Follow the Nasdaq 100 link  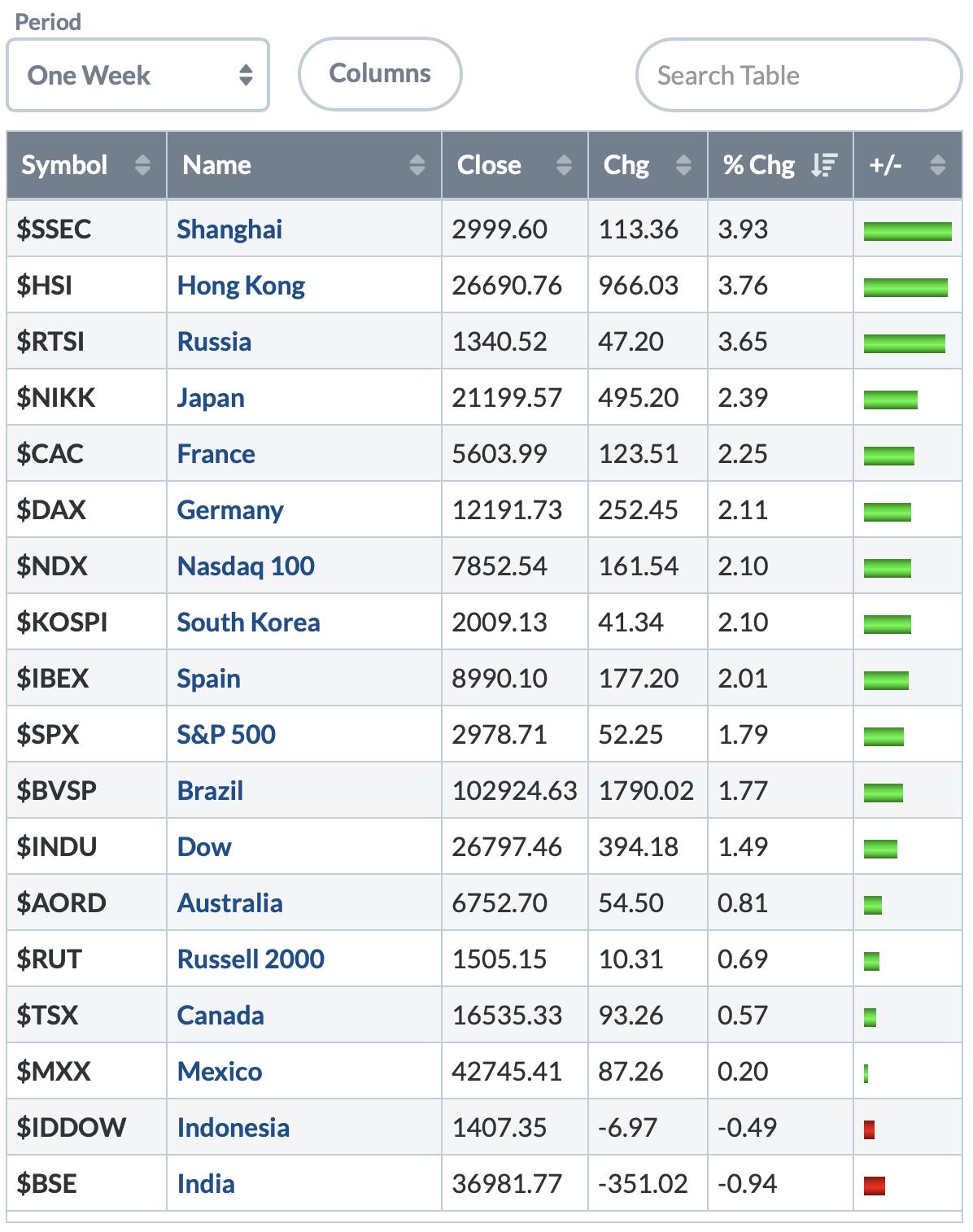(x=246, y=566)
